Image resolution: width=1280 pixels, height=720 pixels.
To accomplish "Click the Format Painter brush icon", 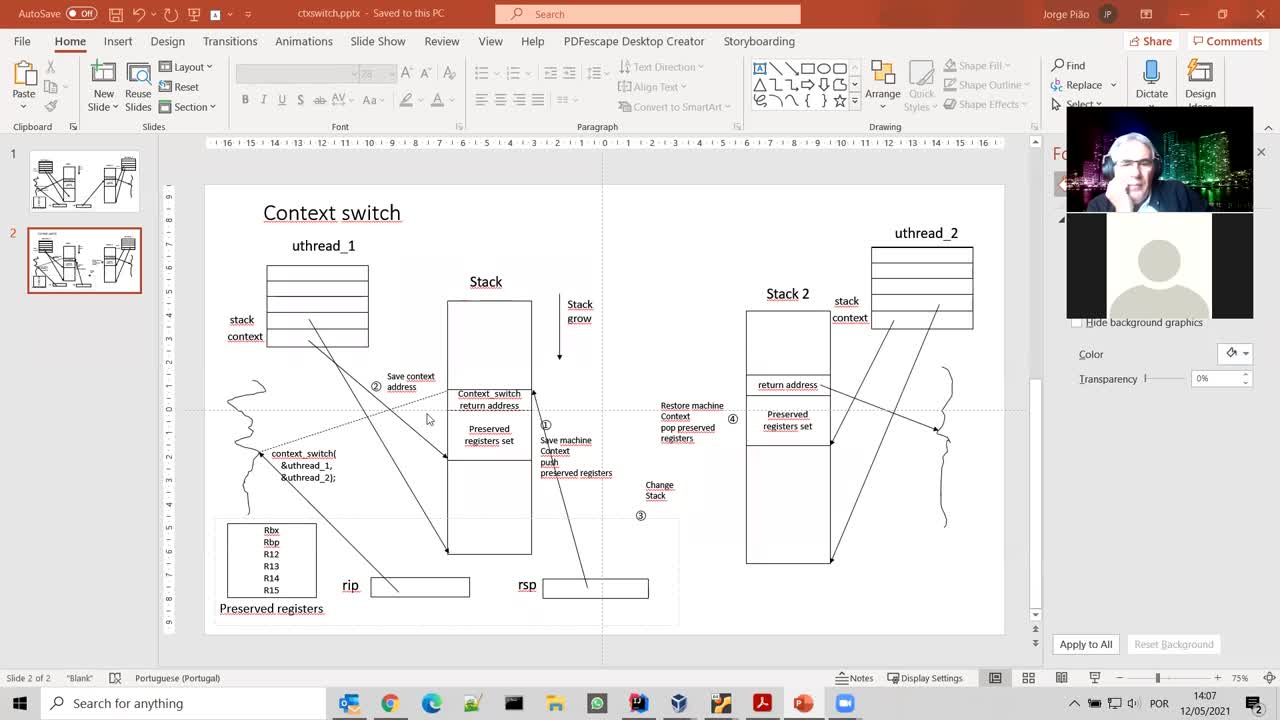I will tap(50, 106).
